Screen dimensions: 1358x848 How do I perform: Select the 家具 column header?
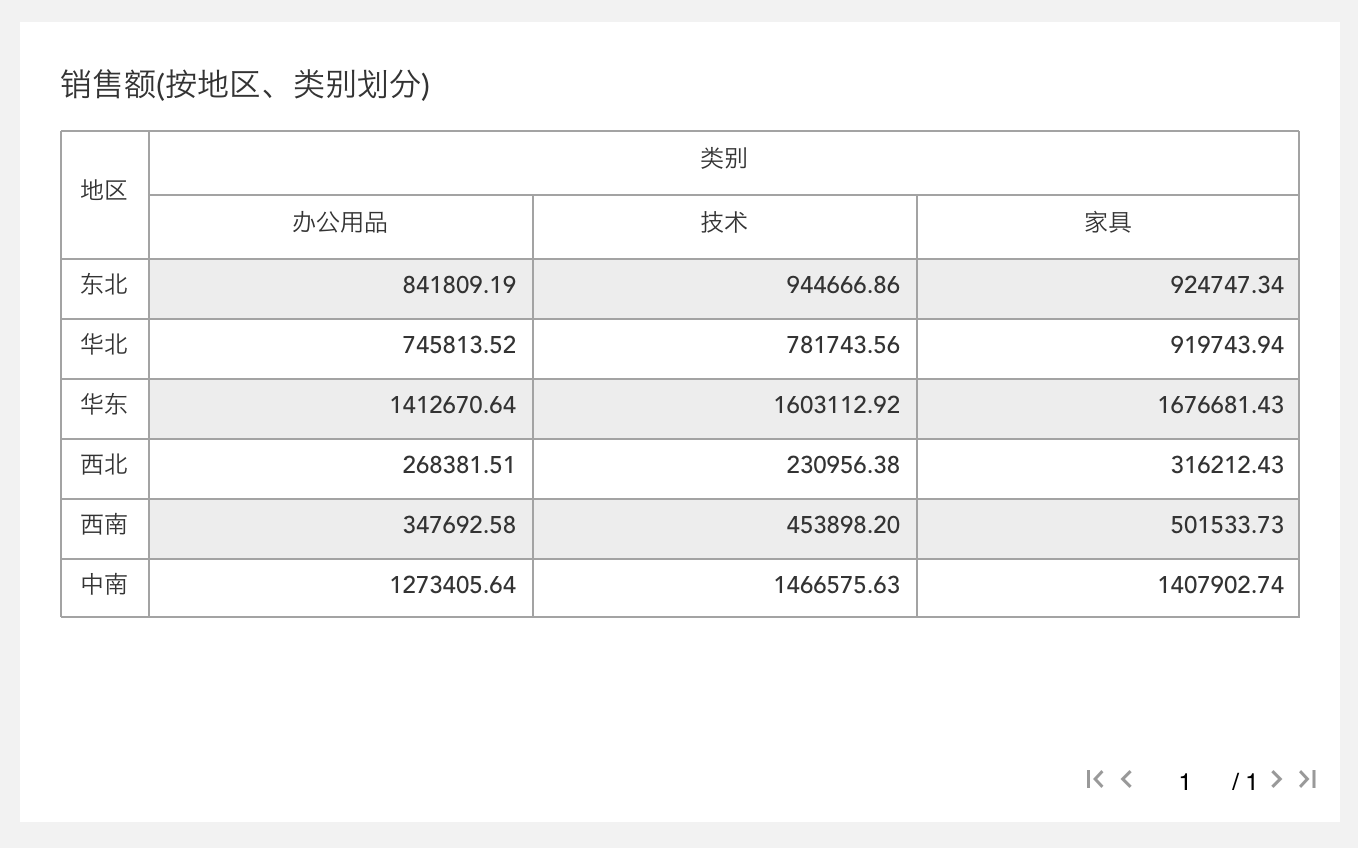tap(1107, 223)
